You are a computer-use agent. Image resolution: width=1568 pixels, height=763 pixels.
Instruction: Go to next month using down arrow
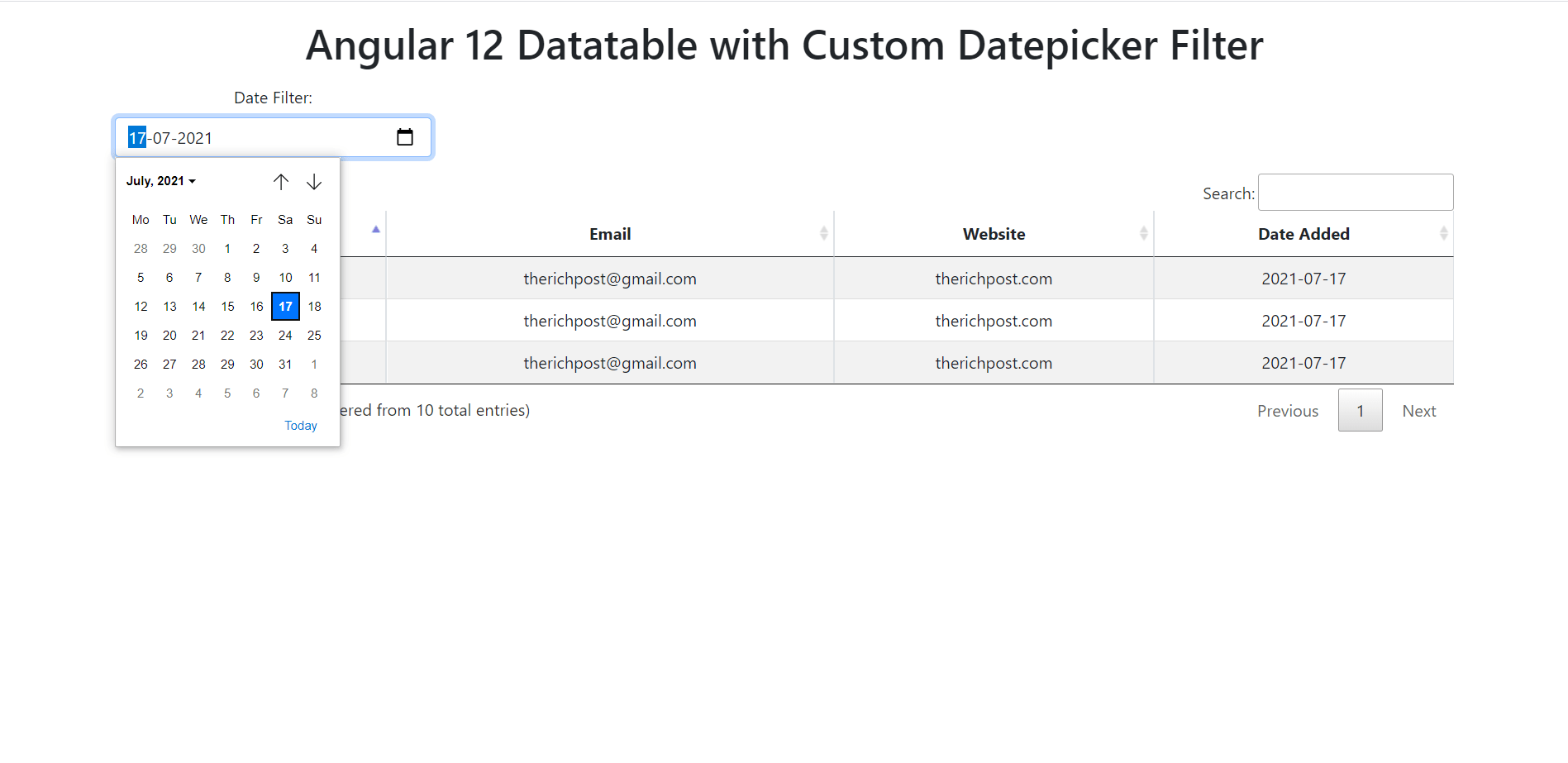[x=314, y=181]
